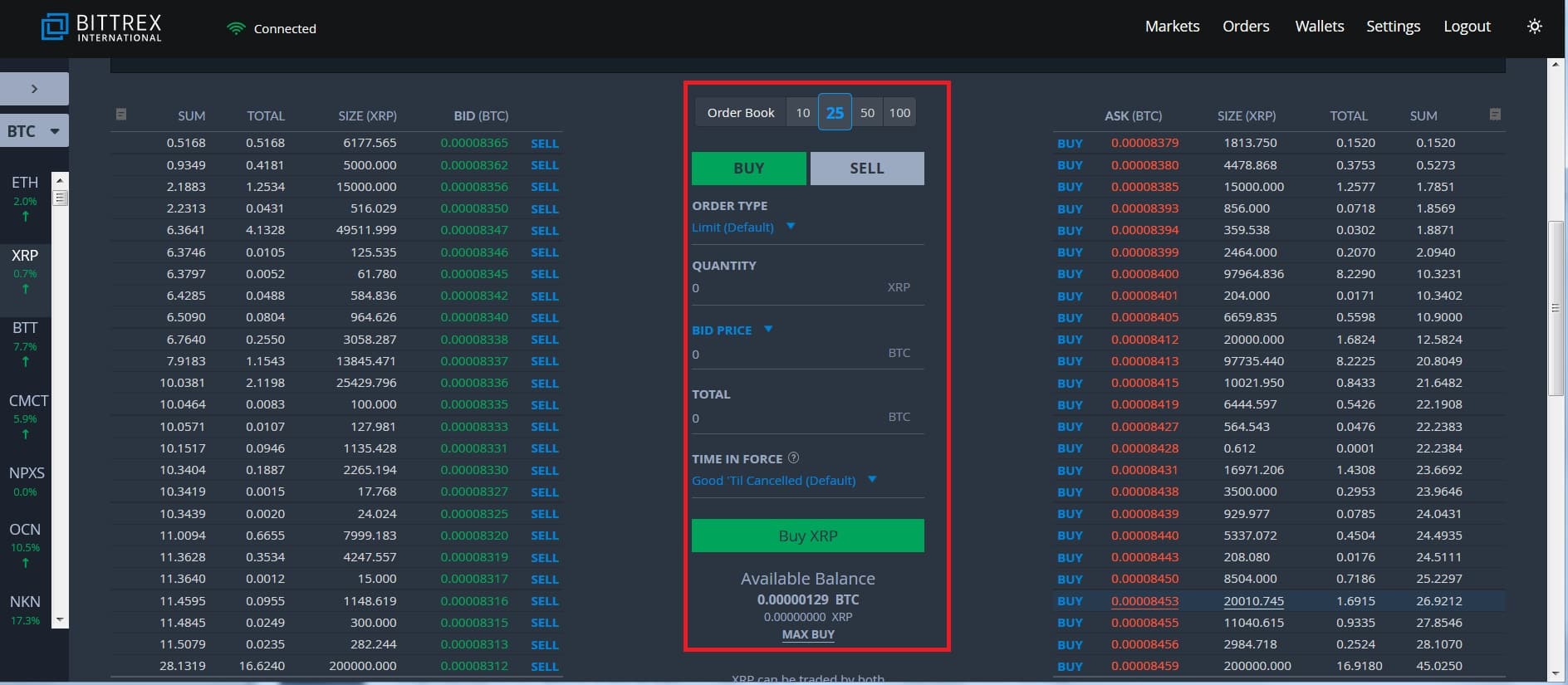The height and width of the screenshot is (685, 1568).
Task: Log out via Logout link
Action: pos(1467,27)
